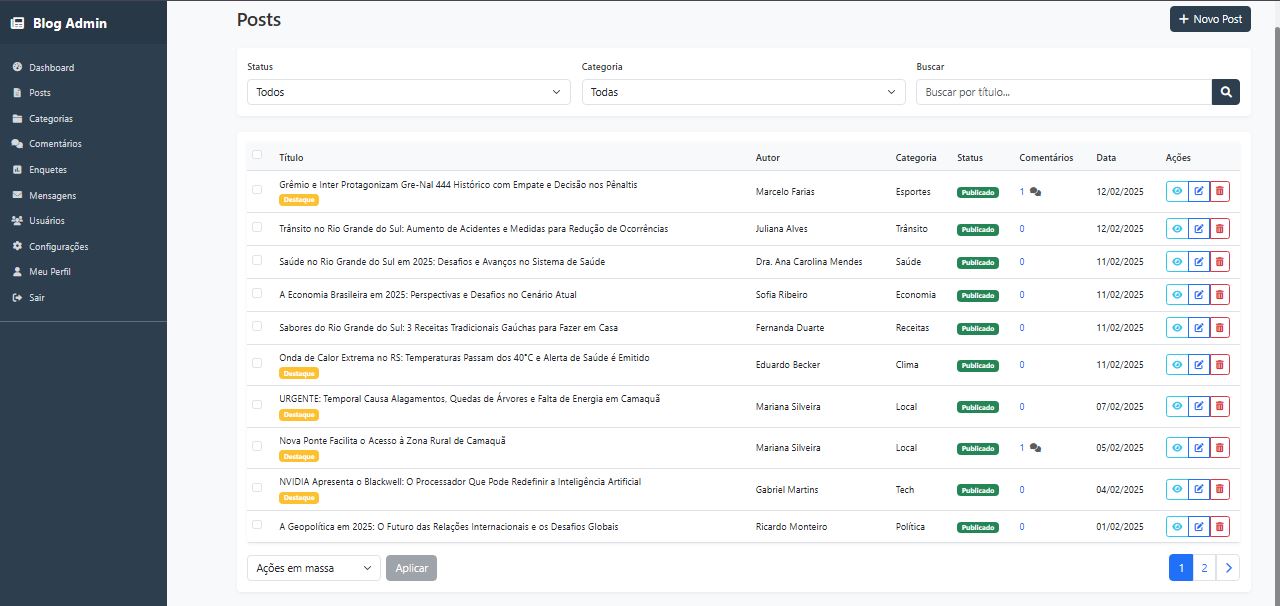Go to next page with the chevron arrow
Image resolution: width=1280 pixels, height=606 pixels.
[1228, 568]
